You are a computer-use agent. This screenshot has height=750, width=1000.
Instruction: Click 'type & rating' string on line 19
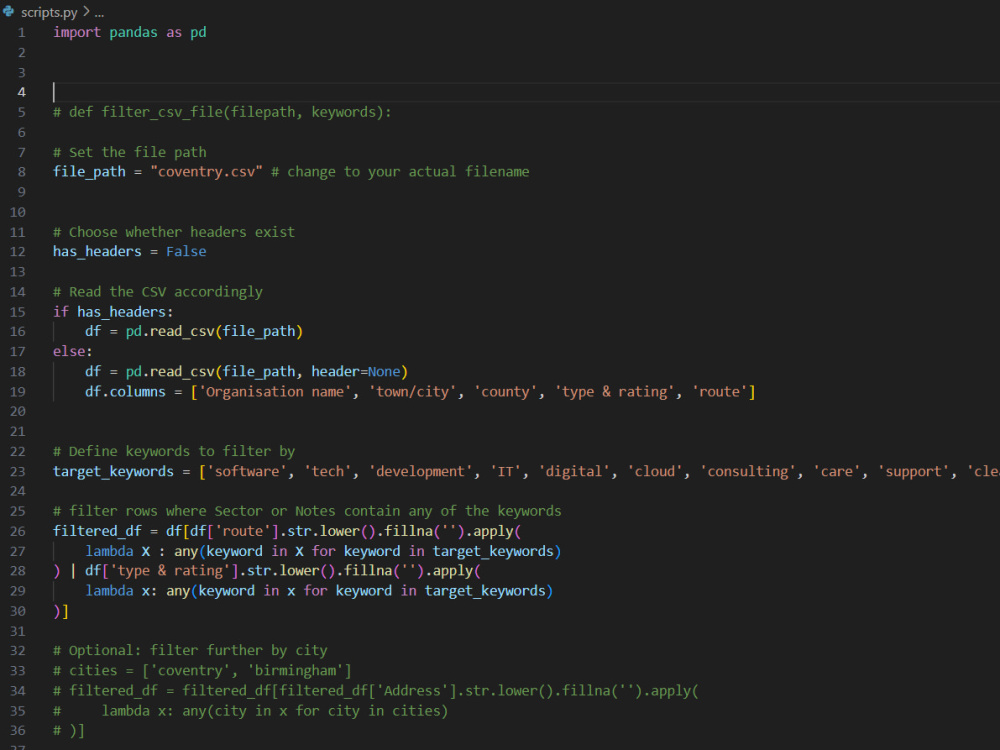pos(614,392)
